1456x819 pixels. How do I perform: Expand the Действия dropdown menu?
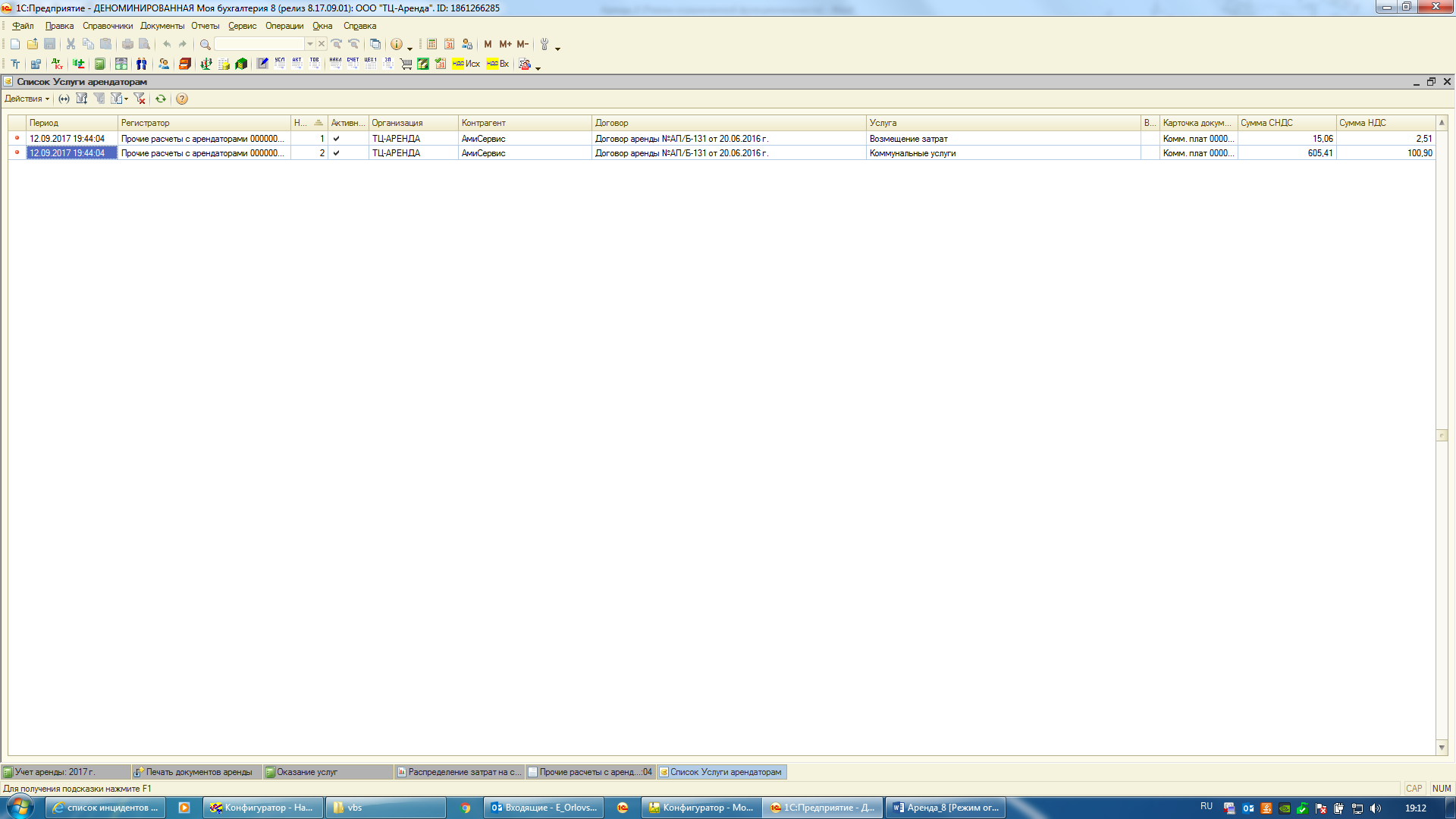point(27,99)
